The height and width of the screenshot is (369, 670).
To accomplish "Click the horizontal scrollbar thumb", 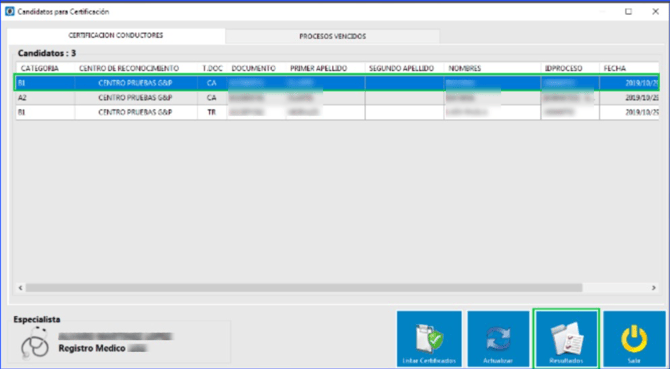I will [304, 288].
